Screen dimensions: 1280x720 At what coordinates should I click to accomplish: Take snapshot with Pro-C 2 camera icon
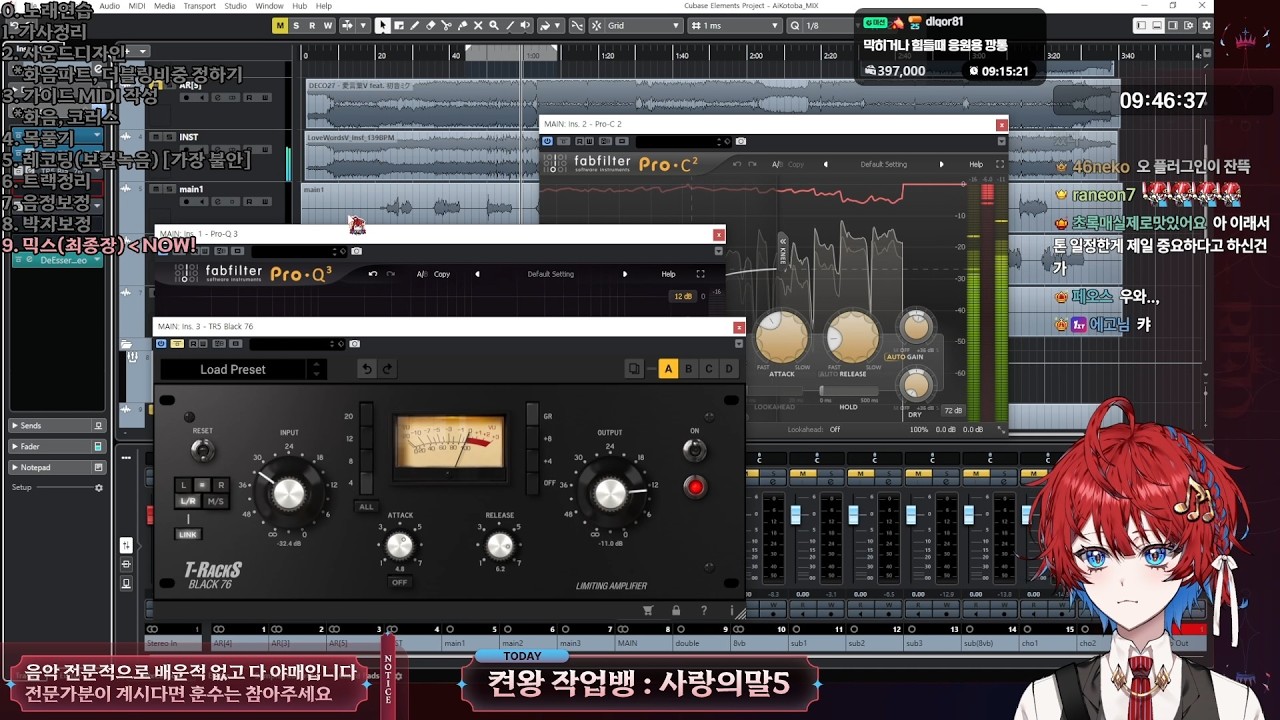(740, 141)
